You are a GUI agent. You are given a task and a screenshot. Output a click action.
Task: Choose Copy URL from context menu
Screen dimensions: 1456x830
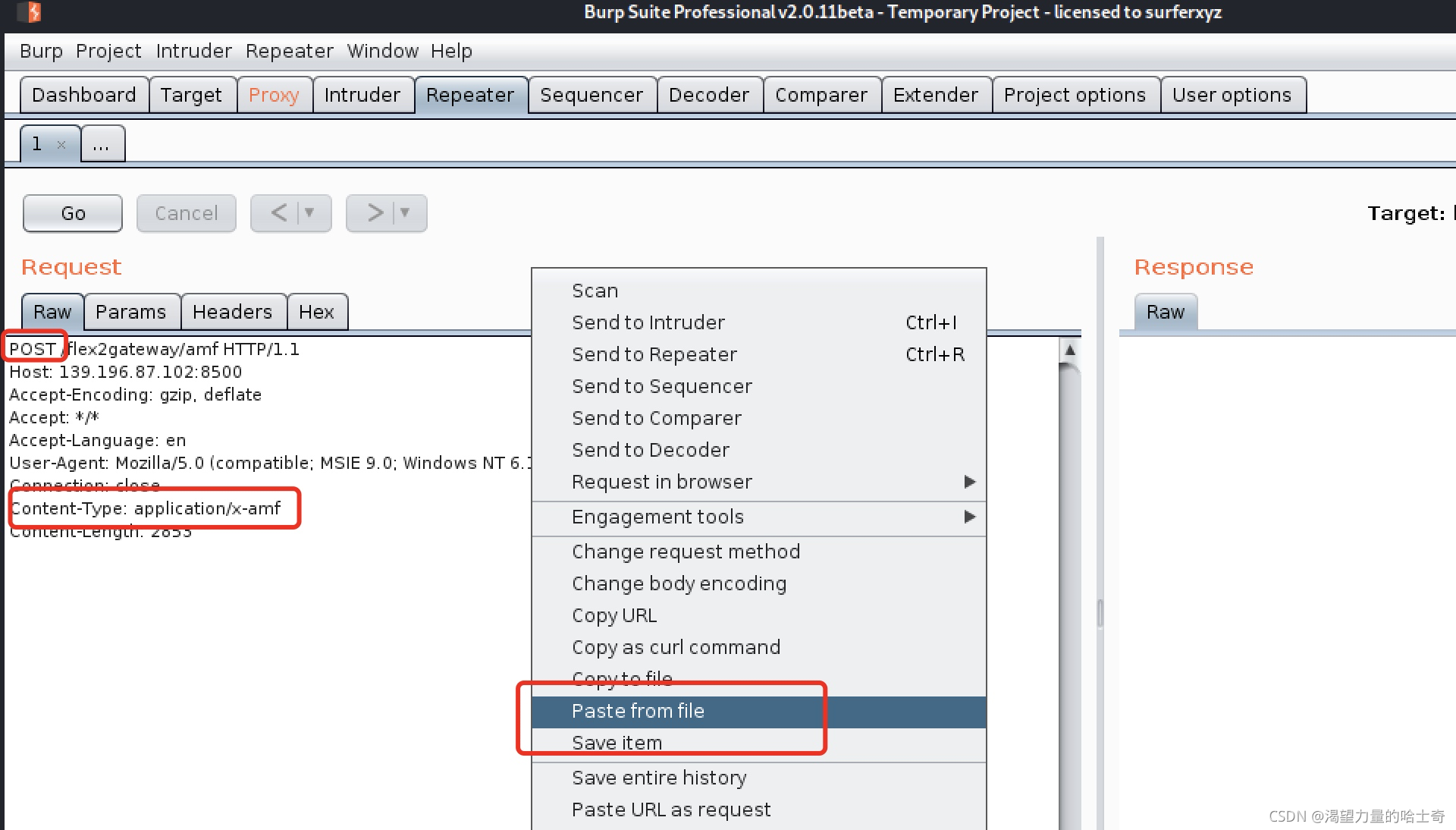pyautogui.click(x=758, y=615)
